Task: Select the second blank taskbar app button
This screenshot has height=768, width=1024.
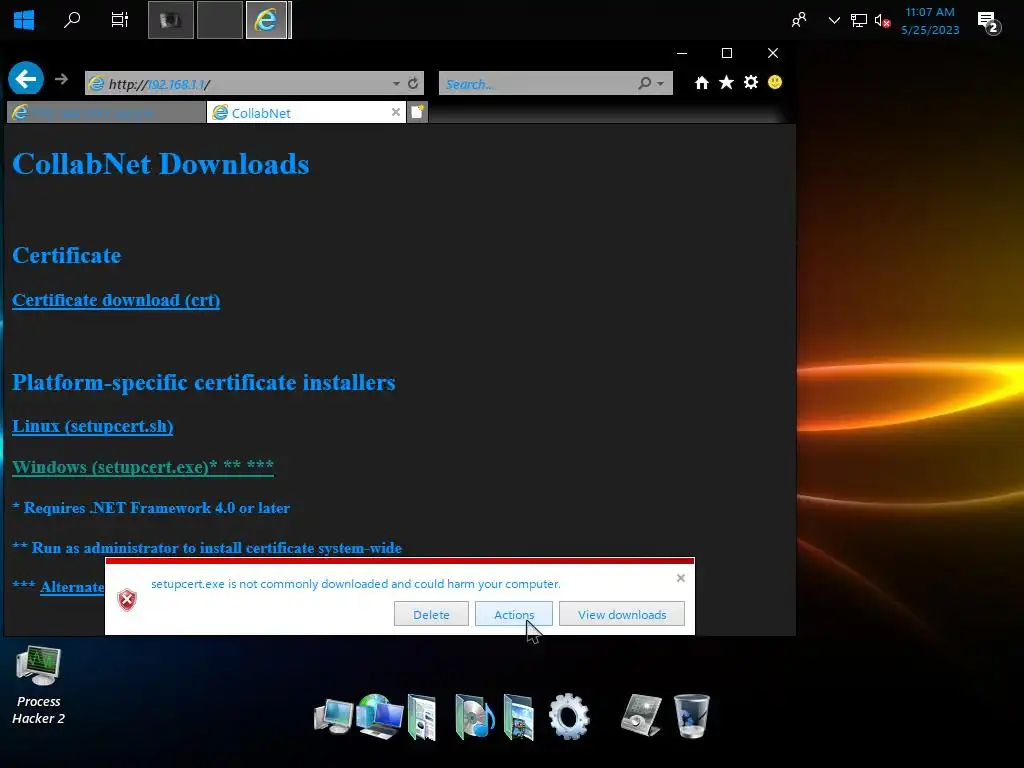Action: click(x=219, y=20)
